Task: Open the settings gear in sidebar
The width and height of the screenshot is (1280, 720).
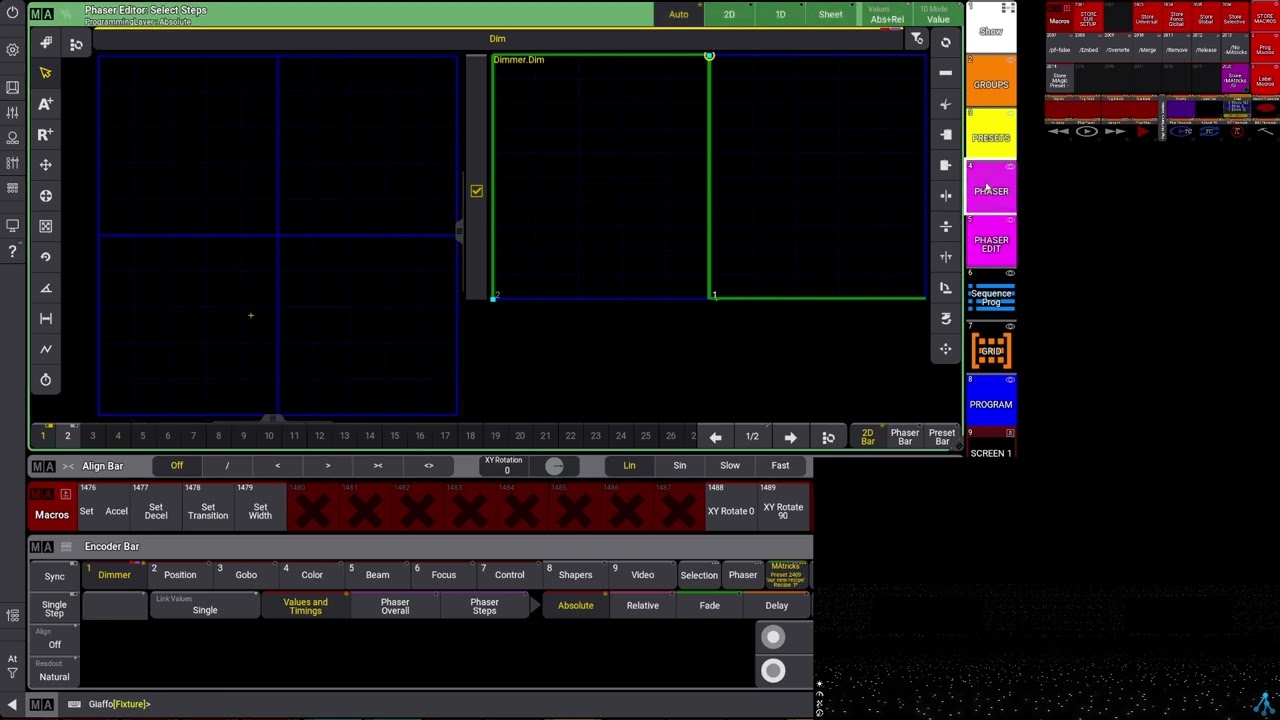Action: pyautogui.click(x=12, y=49)
